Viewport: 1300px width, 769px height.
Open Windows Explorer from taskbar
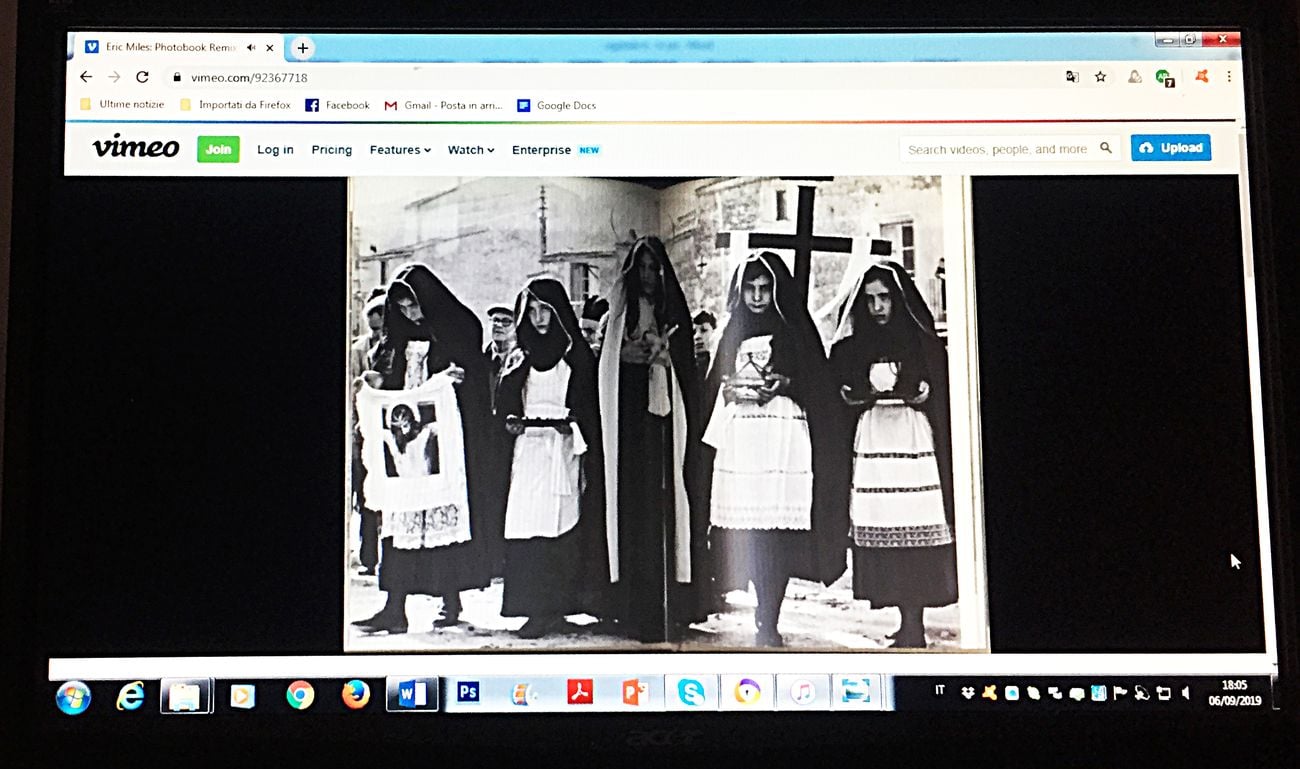(x=185, y=695)
